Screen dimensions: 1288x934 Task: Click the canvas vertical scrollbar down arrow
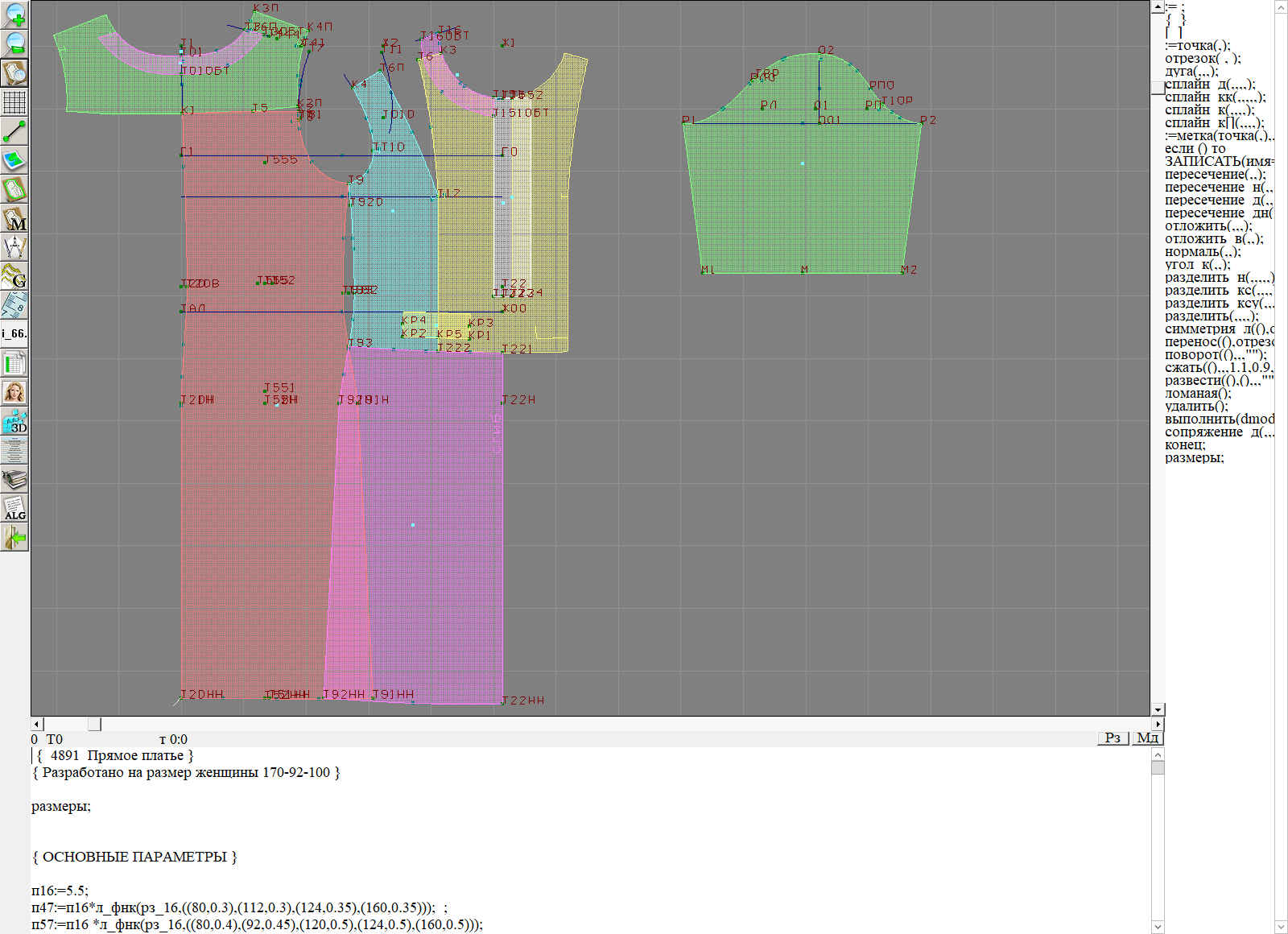pyautogui.click(x=1158, y=709)
